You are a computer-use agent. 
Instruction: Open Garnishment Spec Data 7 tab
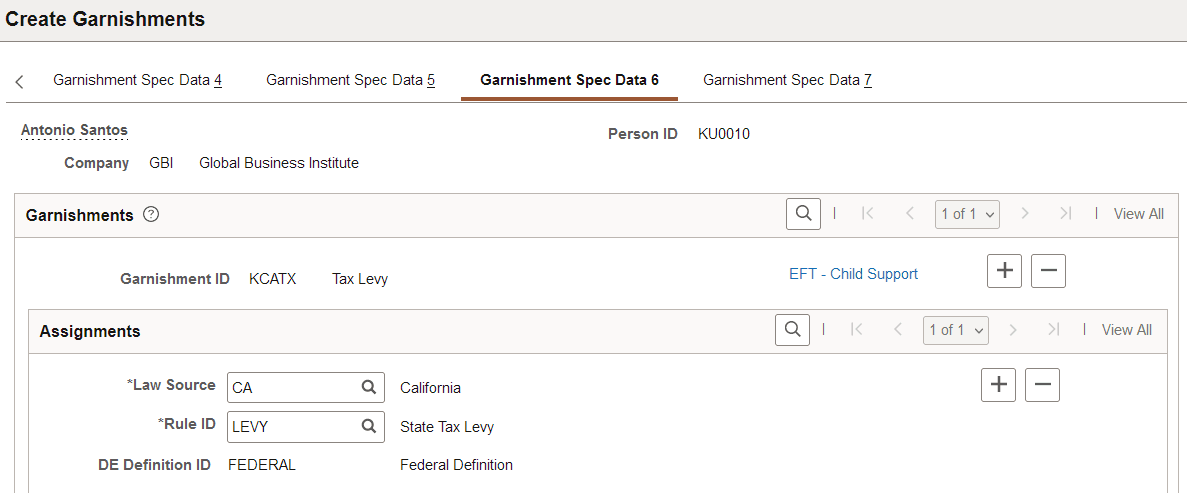tap(787, 80)
